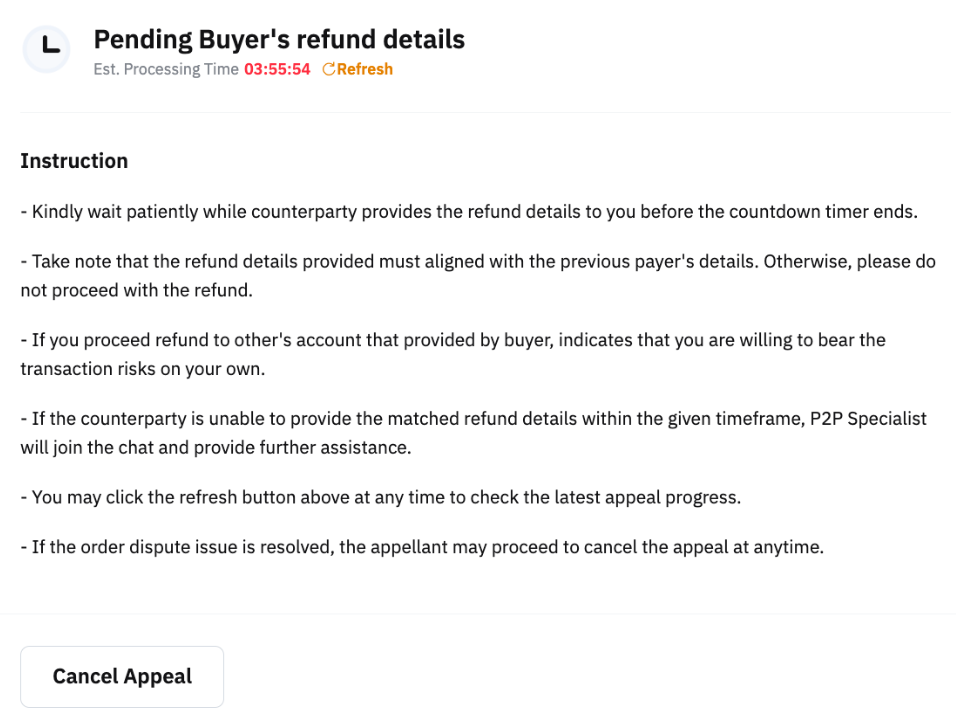Click the Est. Processing Time label
The width and height of the screenshot is (956, 728).
click(x=166, y=69)
